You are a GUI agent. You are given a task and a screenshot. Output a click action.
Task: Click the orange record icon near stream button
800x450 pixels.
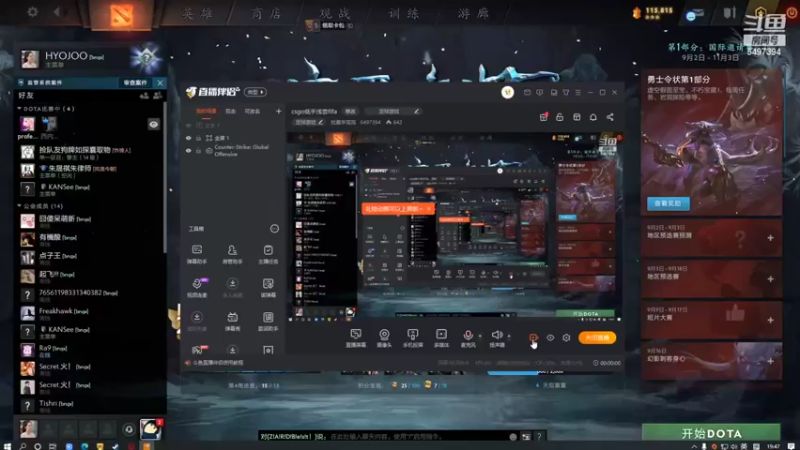tap(533, 337)
